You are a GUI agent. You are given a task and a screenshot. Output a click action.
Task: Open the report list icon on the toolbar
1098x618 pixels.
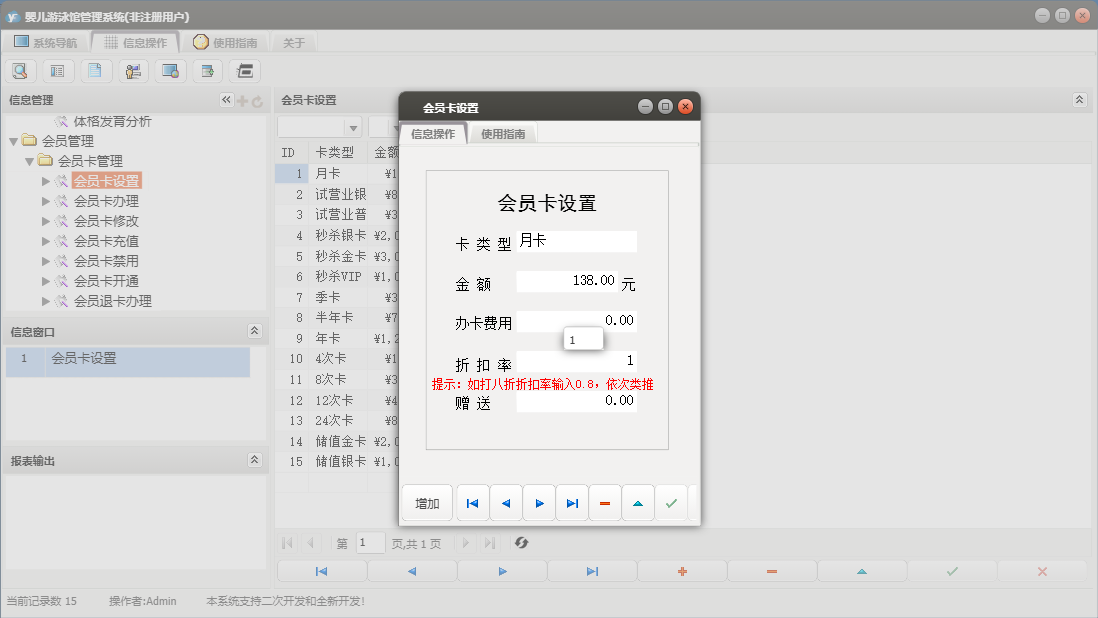click(56, 70)
